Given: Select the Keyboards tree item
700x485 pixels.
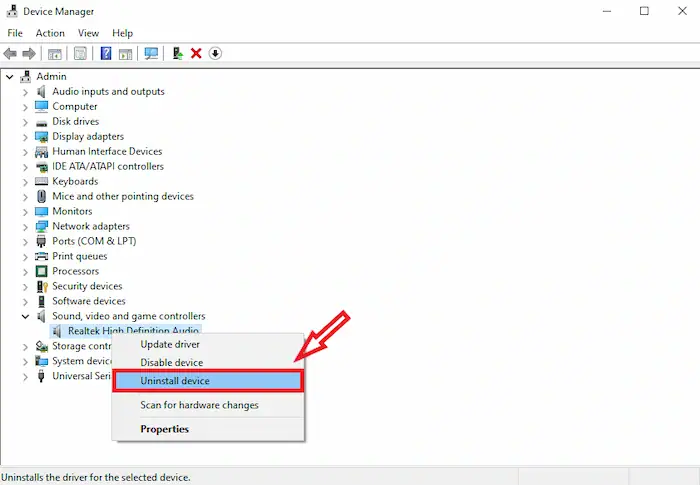Looking at the screenshot, I should (x=75, y=182).
